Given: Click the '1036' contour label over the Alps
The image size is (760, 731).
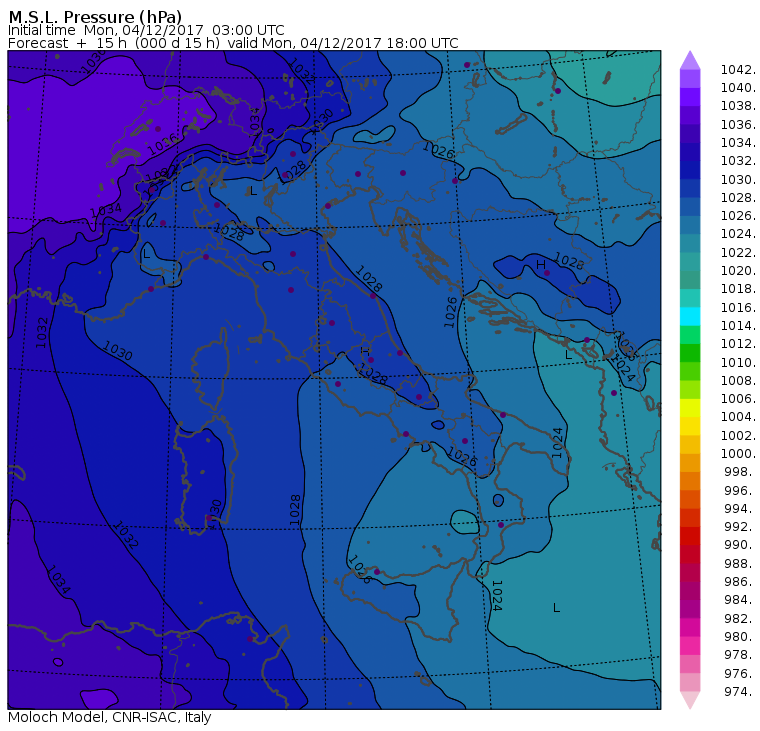Looking at the screenshot, I should coord(164,144).
